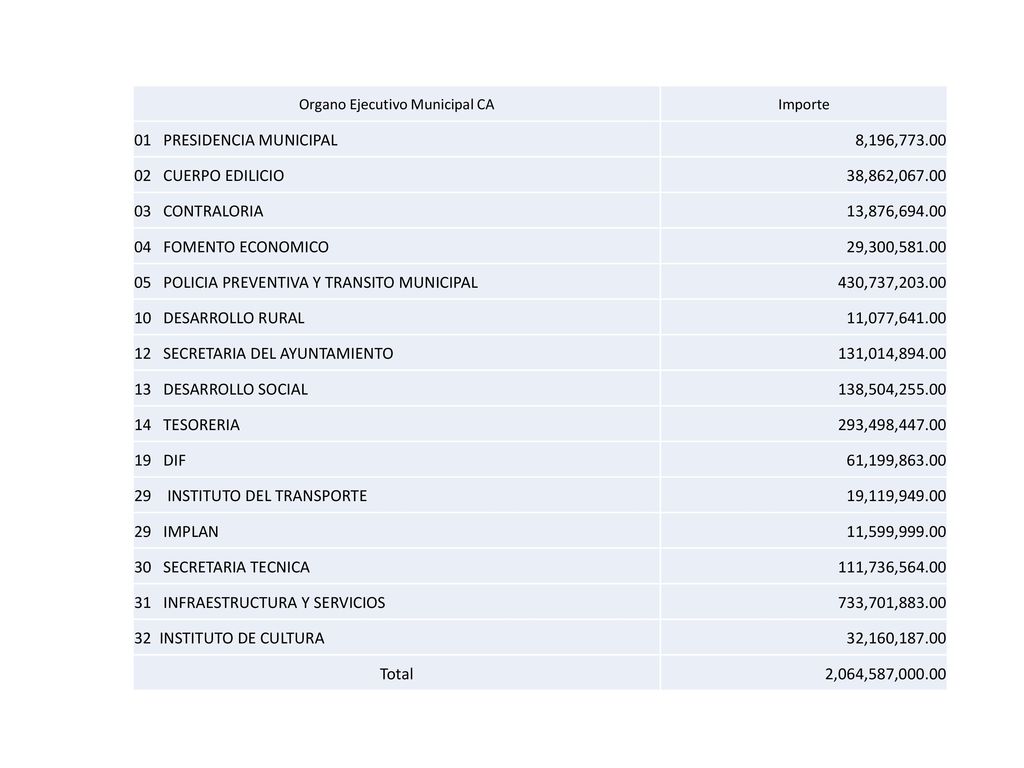Select INSTITUTO DEL TRANSPORTE label
Screen dimensions: 1024x768
[267, 496]
